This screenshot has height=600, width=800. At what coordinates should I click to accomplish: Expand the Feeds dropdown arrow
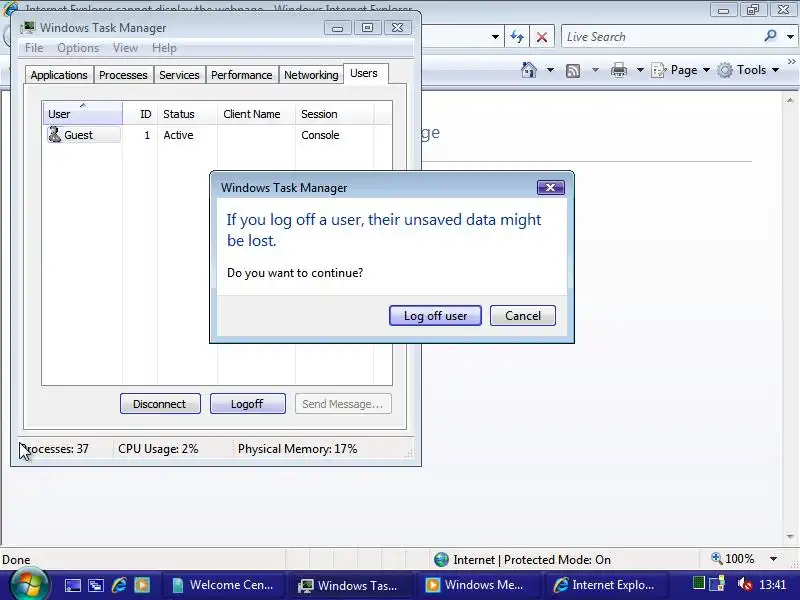[x=595, y=70]
